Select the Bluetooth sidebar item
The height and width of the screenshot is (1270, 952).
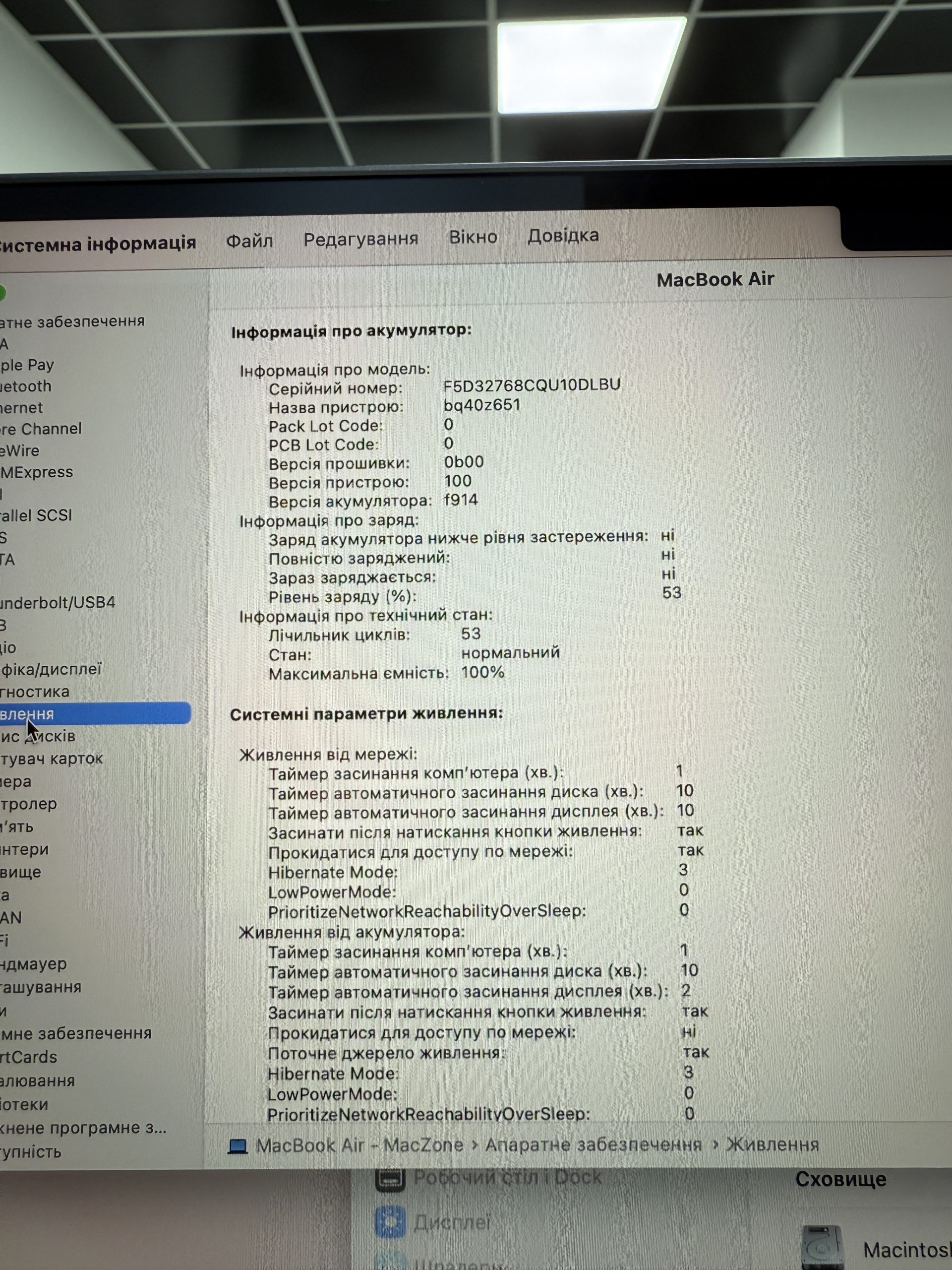[26, 386]
